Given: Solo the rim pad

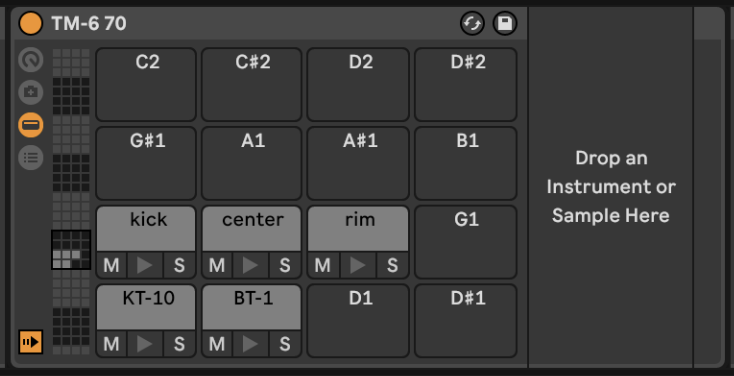Looking at the screenshot, I should [x=392, y=265].
